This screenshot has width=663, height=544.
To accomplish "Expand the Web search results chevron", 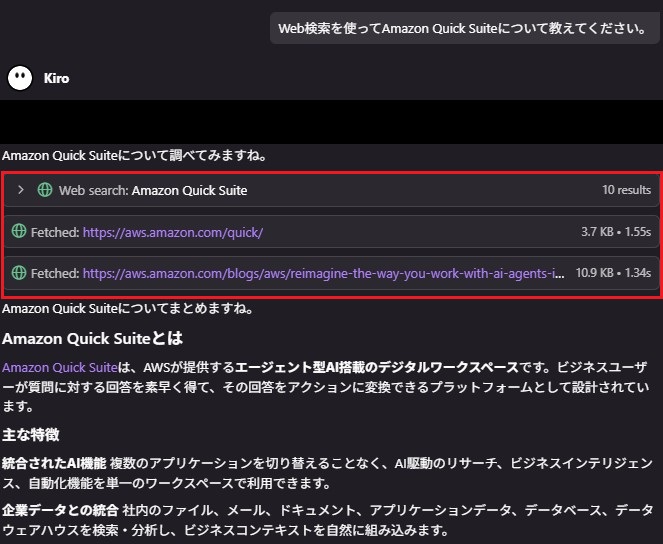I will 20,190.
